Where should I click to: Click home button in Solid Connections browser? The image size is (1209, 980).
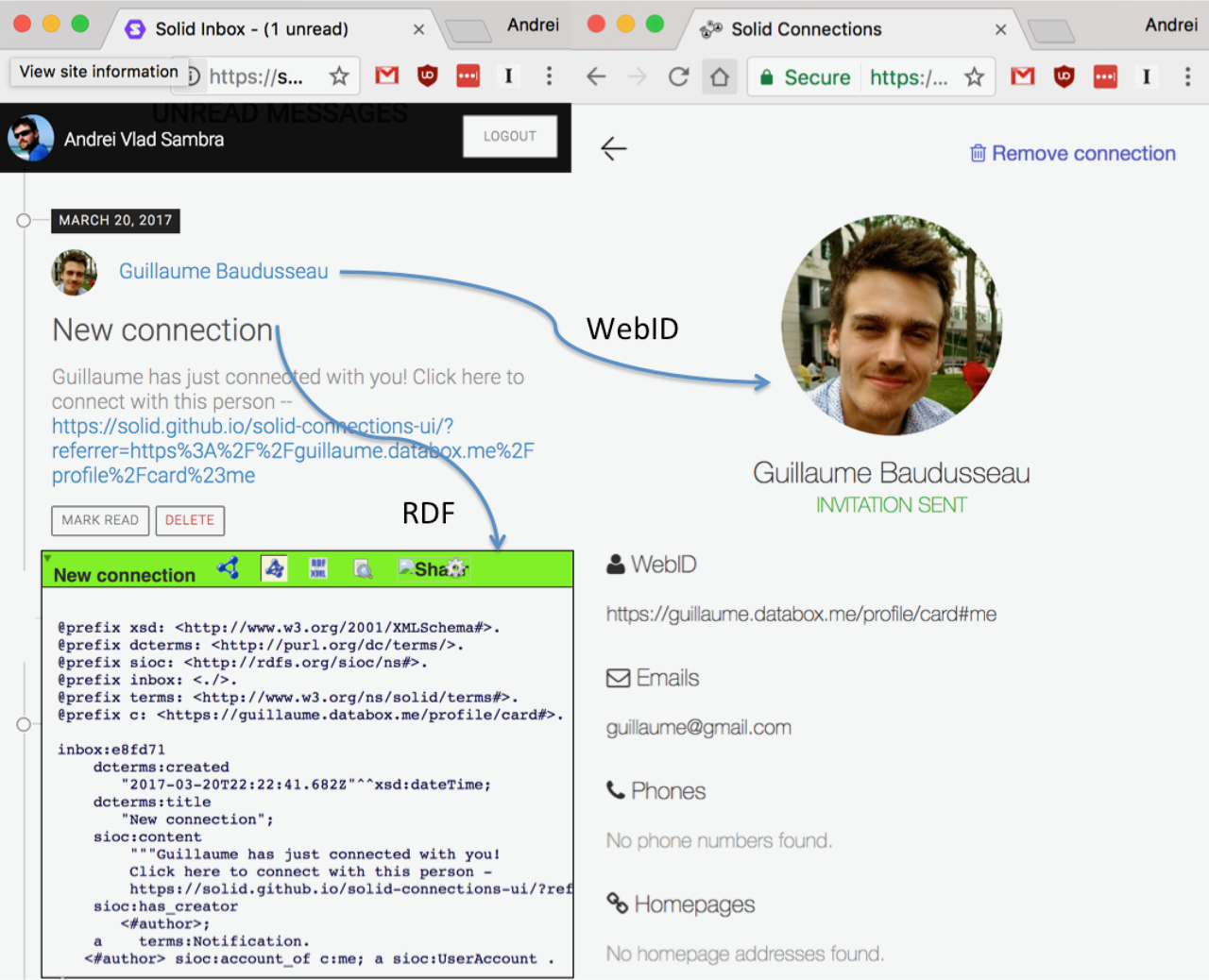[x=720, y=76]
